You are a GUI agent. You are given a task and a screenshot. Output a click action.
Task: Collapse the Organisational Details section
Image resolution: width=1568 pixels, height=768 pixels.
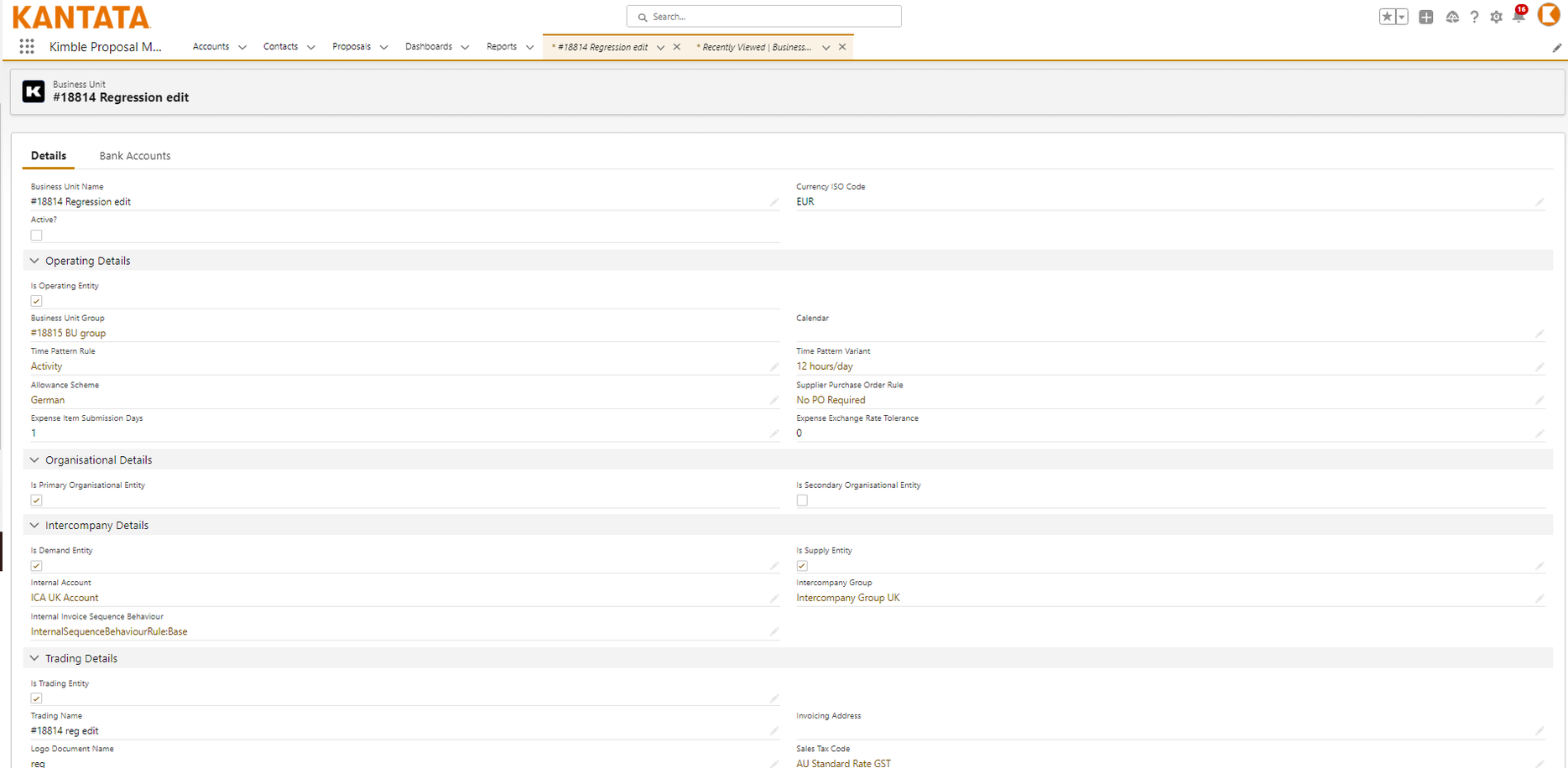(x=34, y=460)
